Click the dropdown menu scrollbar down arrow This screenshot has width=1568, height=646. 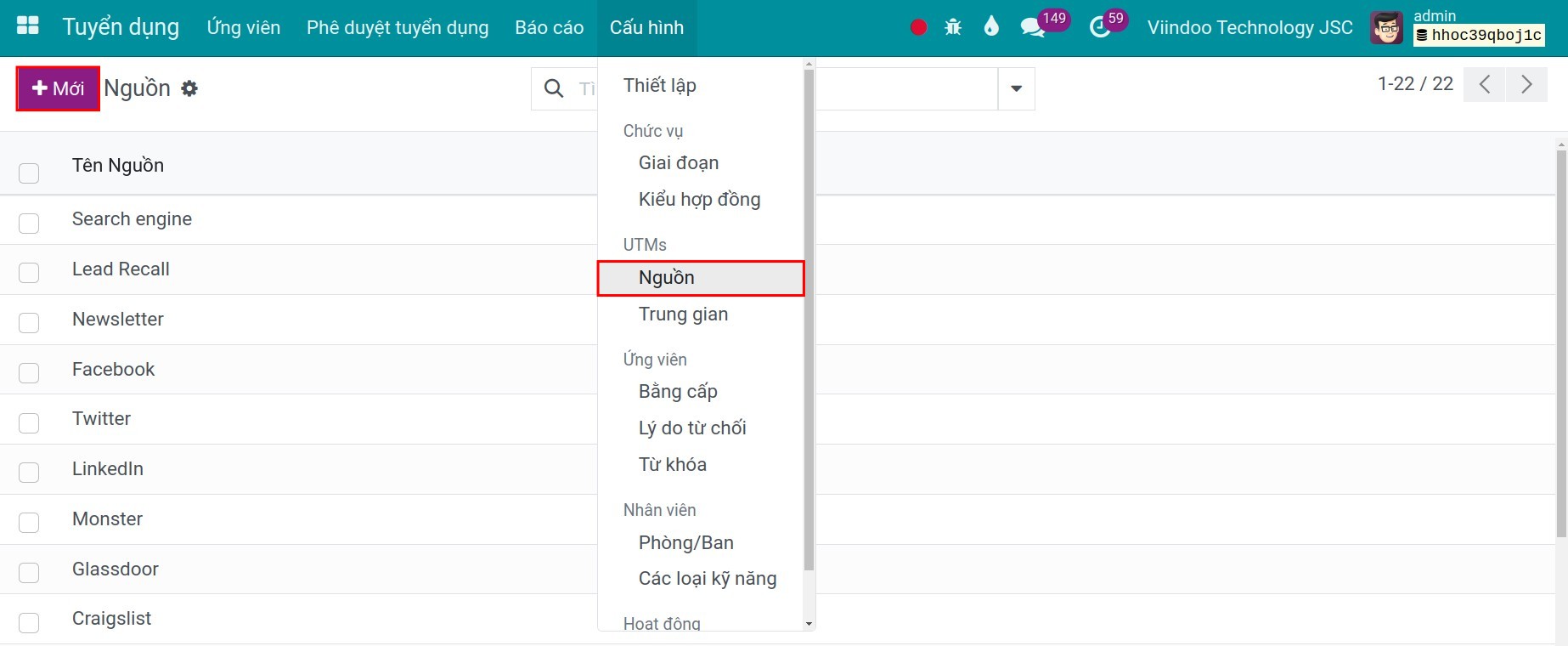point(809,624)
